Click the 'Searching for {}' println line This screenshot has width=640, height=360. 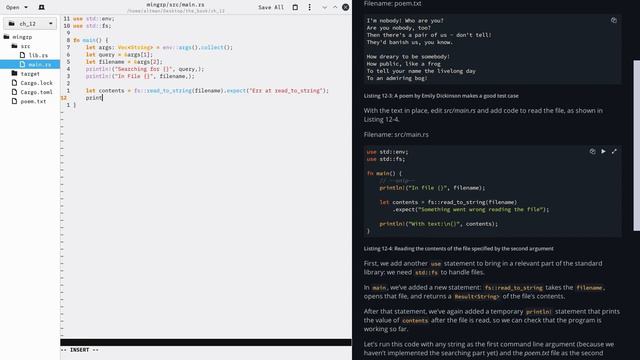pyautogui.click(x=144, y=69)
